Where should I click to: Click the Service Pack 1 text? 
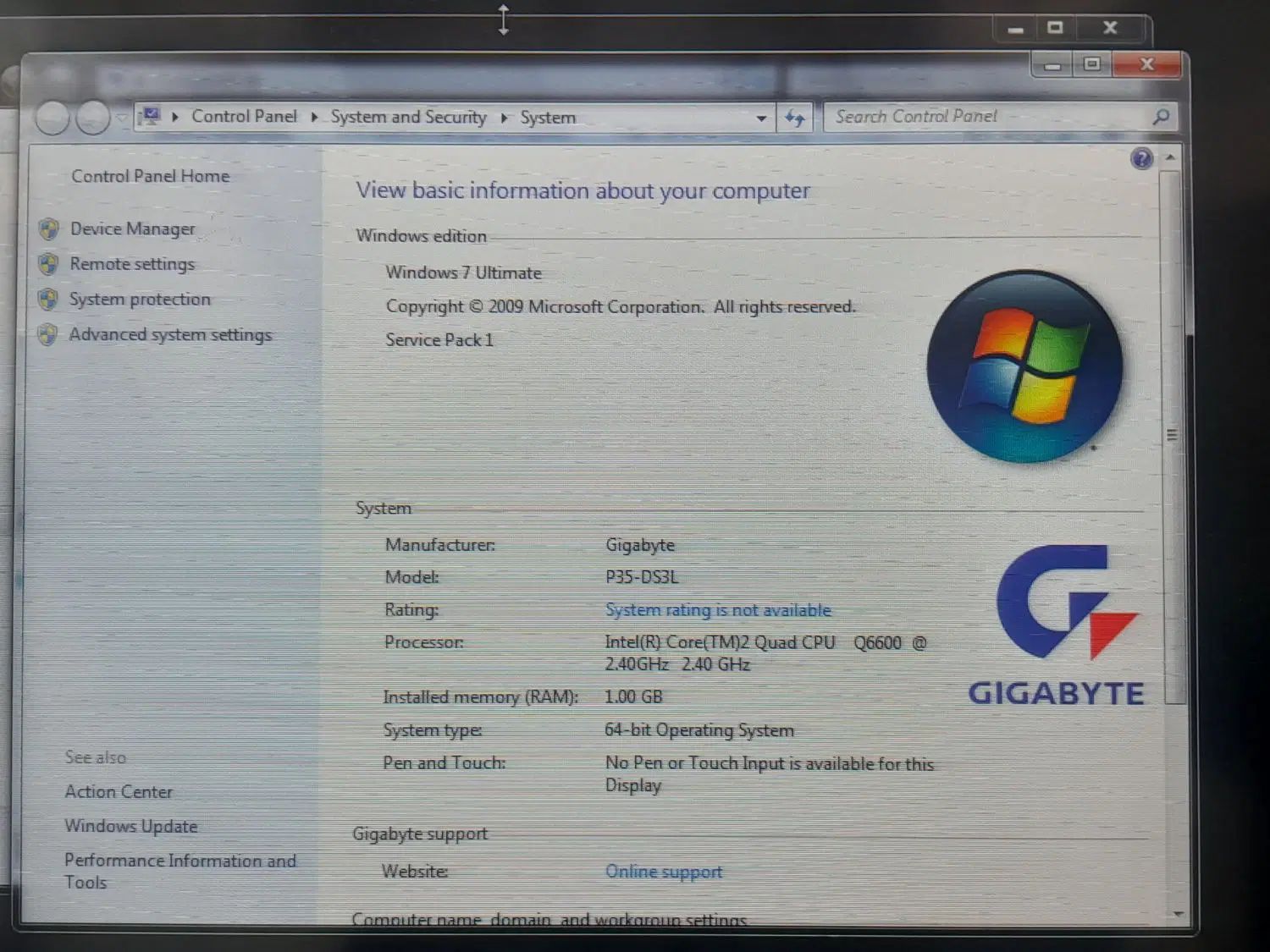click(439, 339)
